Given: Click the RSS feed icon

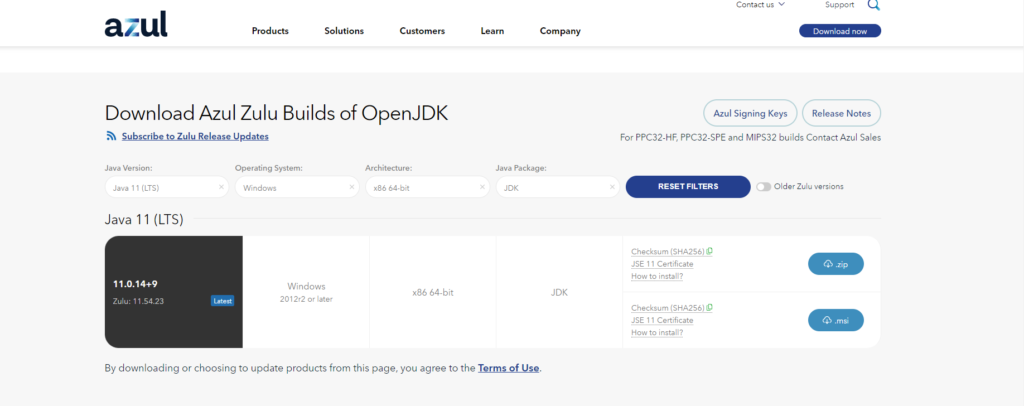Looking at the screenshot, I should pos(111,136).
